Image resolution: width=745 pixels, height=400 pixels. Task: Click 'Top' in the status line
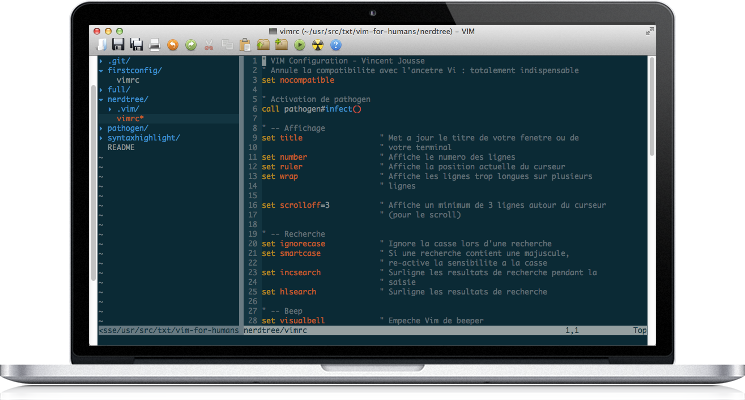pyautogui.click(x=640, y=330)
